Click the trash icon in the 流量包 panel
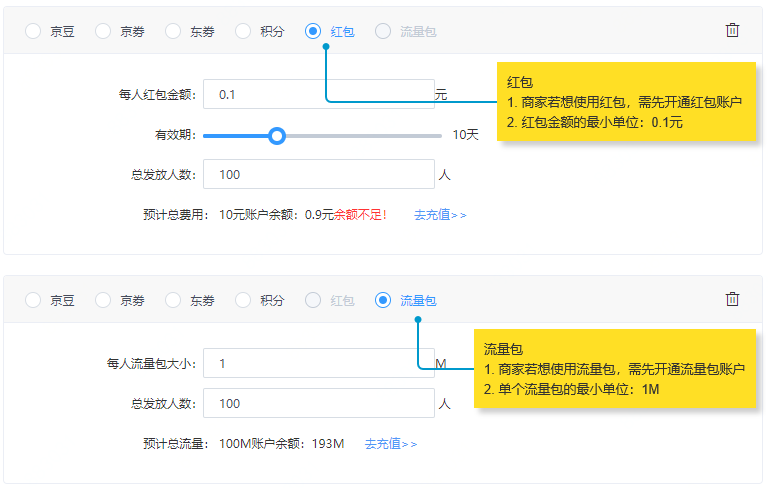This screenshot has height=488, width=768. 732,299
